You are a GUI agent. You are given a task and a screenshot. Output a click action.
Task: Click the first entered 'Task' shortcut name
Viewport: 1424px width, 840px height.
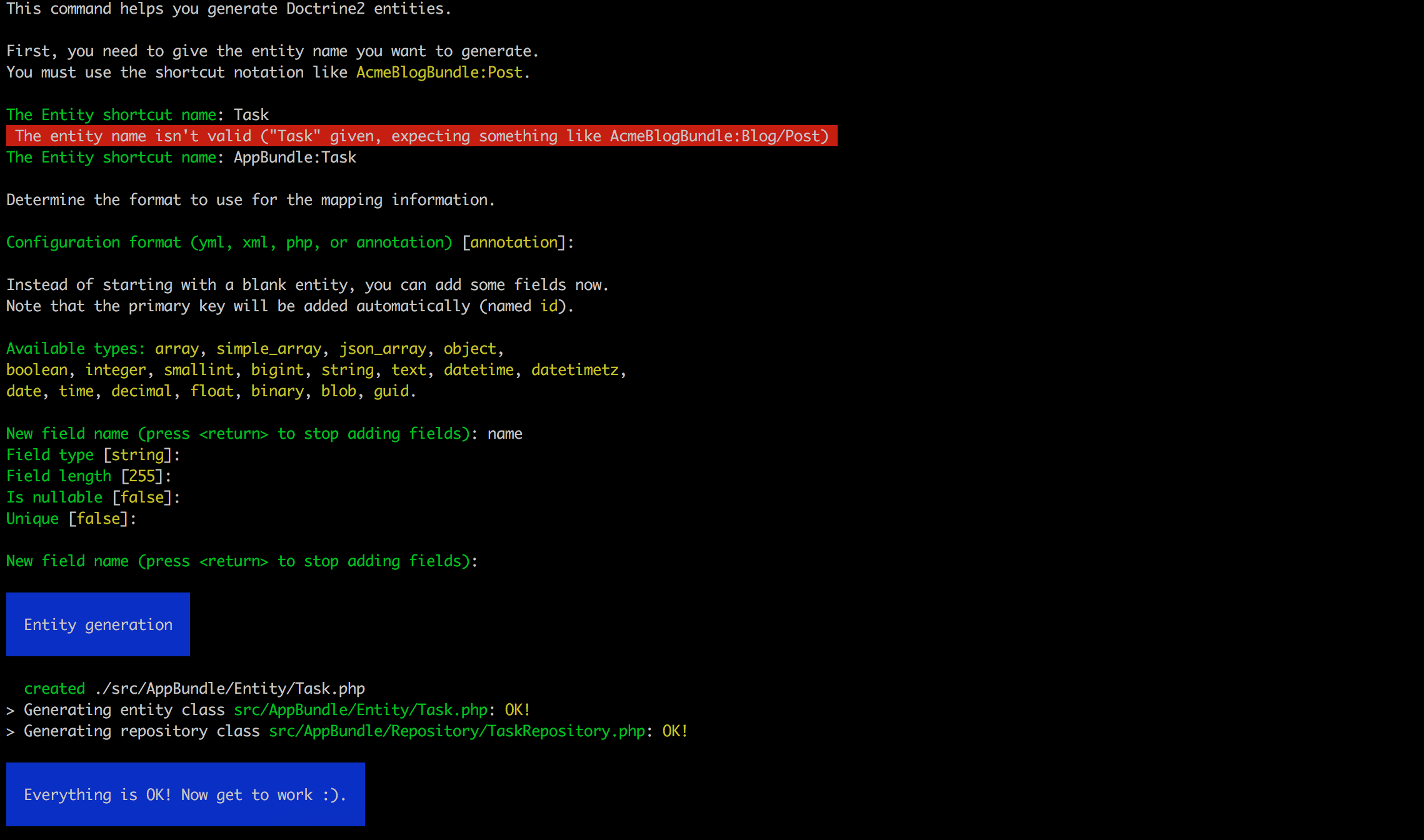pos(251,115)
